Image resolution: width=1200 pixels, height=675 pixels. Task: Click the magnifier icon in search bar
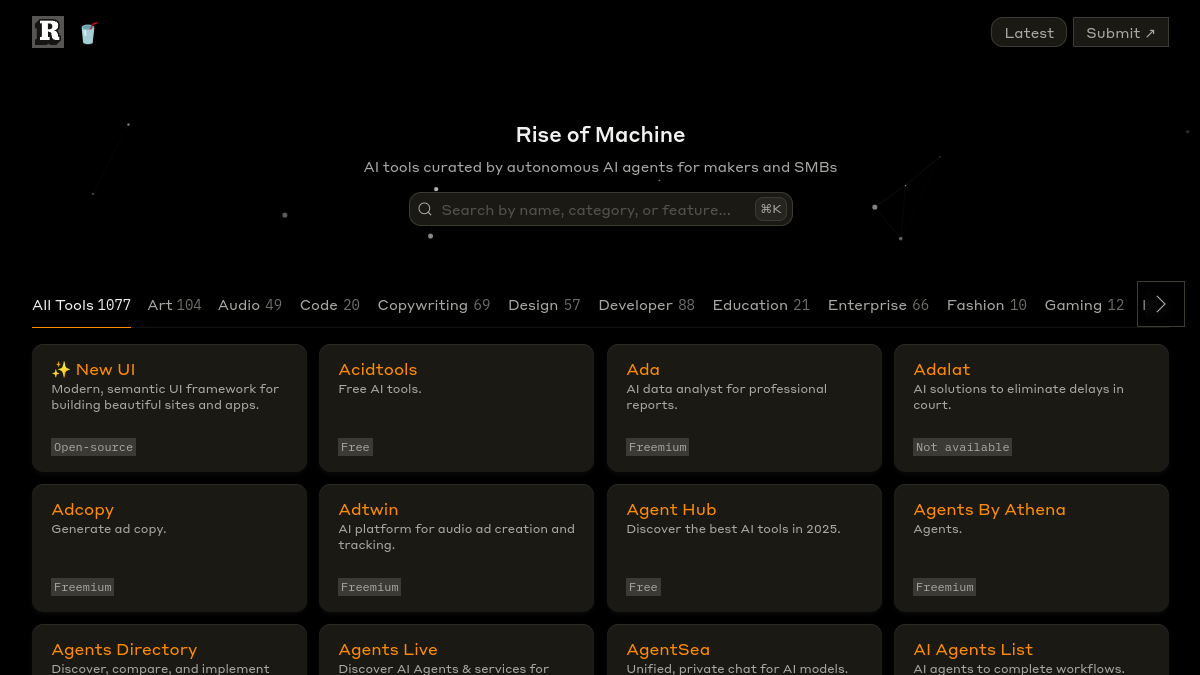click(425, 209)
